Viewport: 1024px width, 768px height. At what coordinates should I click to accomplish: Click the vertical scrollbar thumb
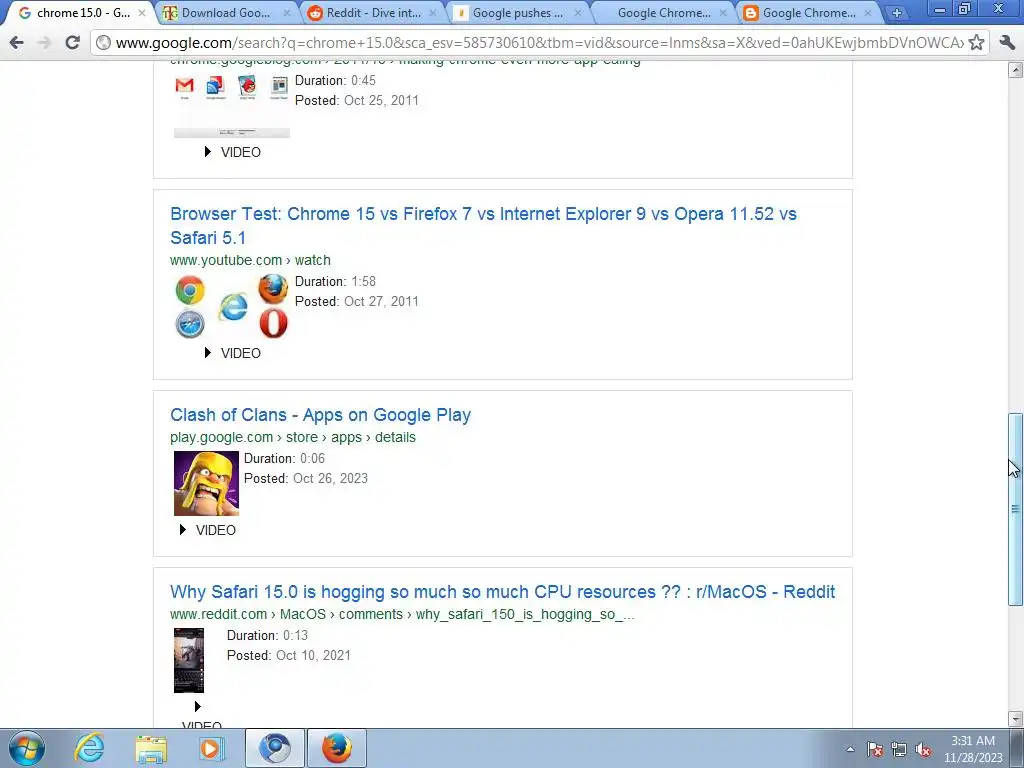pos(1016,509)
